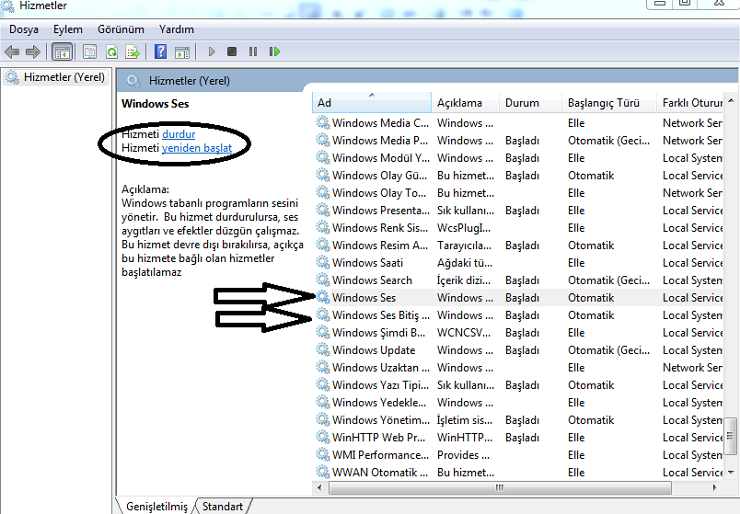Click the Back arrow toolbar icon
The width and height of the screenshot is (740, 514).
pos(12,51)
